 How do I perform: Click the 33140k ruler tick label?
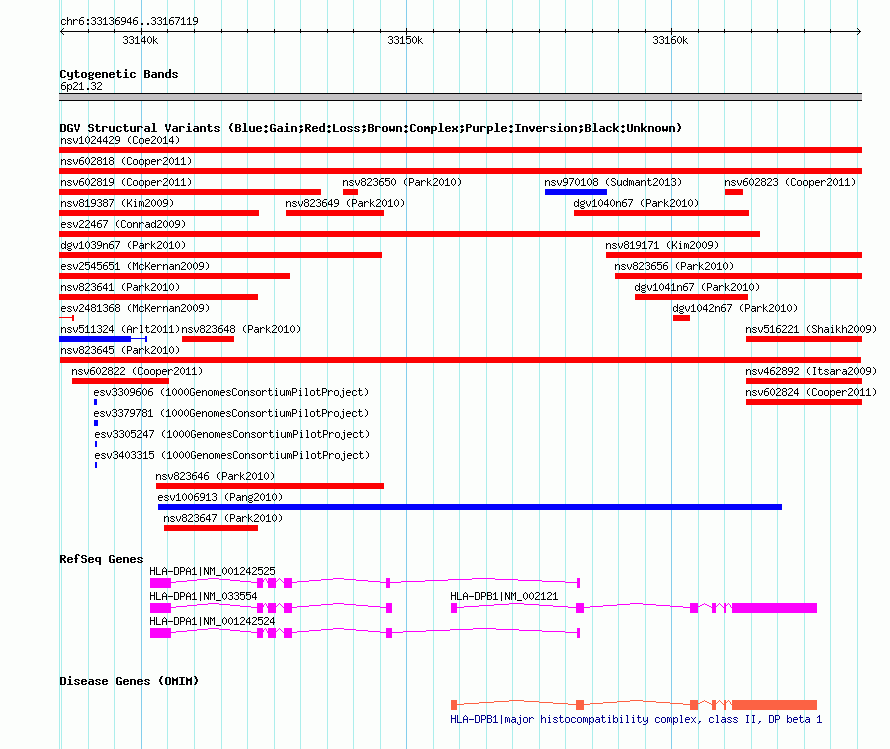pyautogui.click(x=140, y=40)
